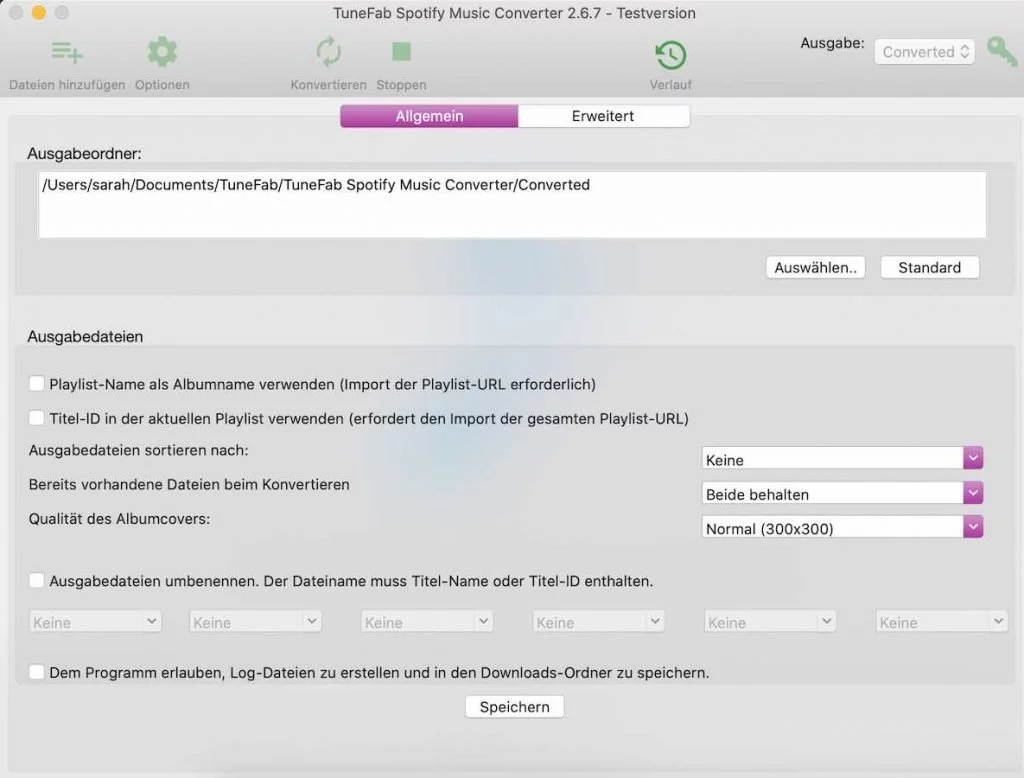Image resolution: width=1024 pixels, height=778 pixels.
Task: Enable Log-Dateien erstellen checkbox
Action: tap(37, 672)
